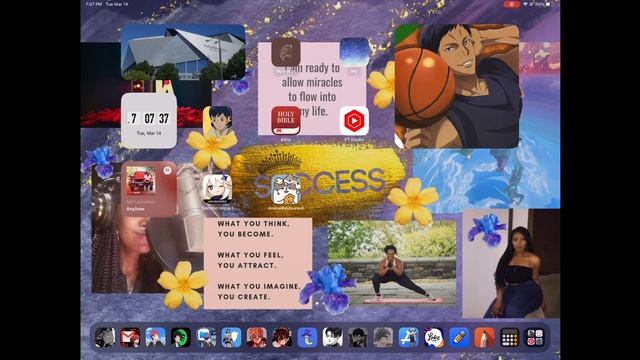Open the Gmail envelope icon in the dock

[130, 338]
